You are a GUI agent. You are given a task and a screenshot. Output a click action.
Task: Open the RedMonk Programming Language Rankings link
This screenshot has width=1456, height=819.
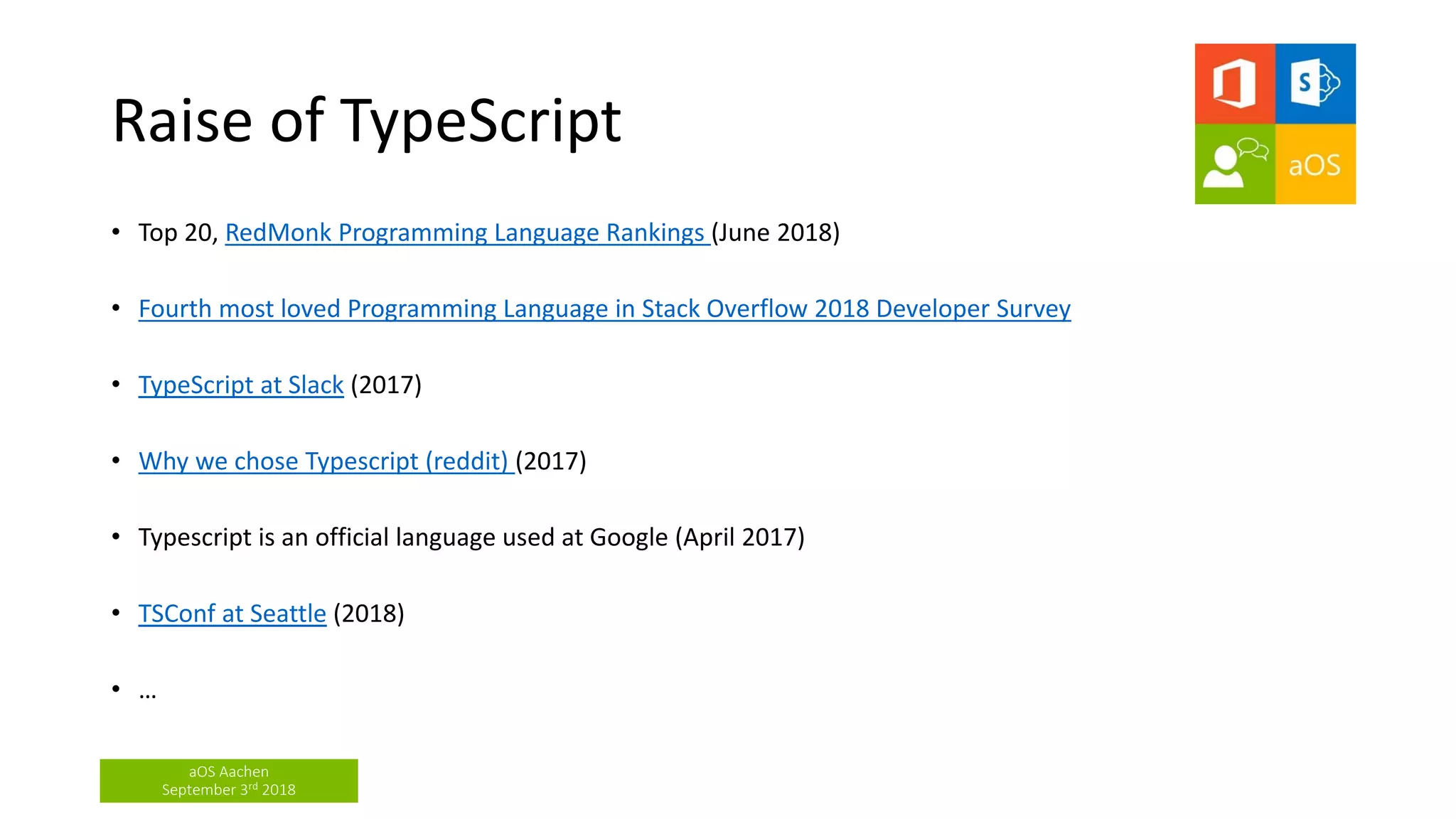(x=467, y=232)
